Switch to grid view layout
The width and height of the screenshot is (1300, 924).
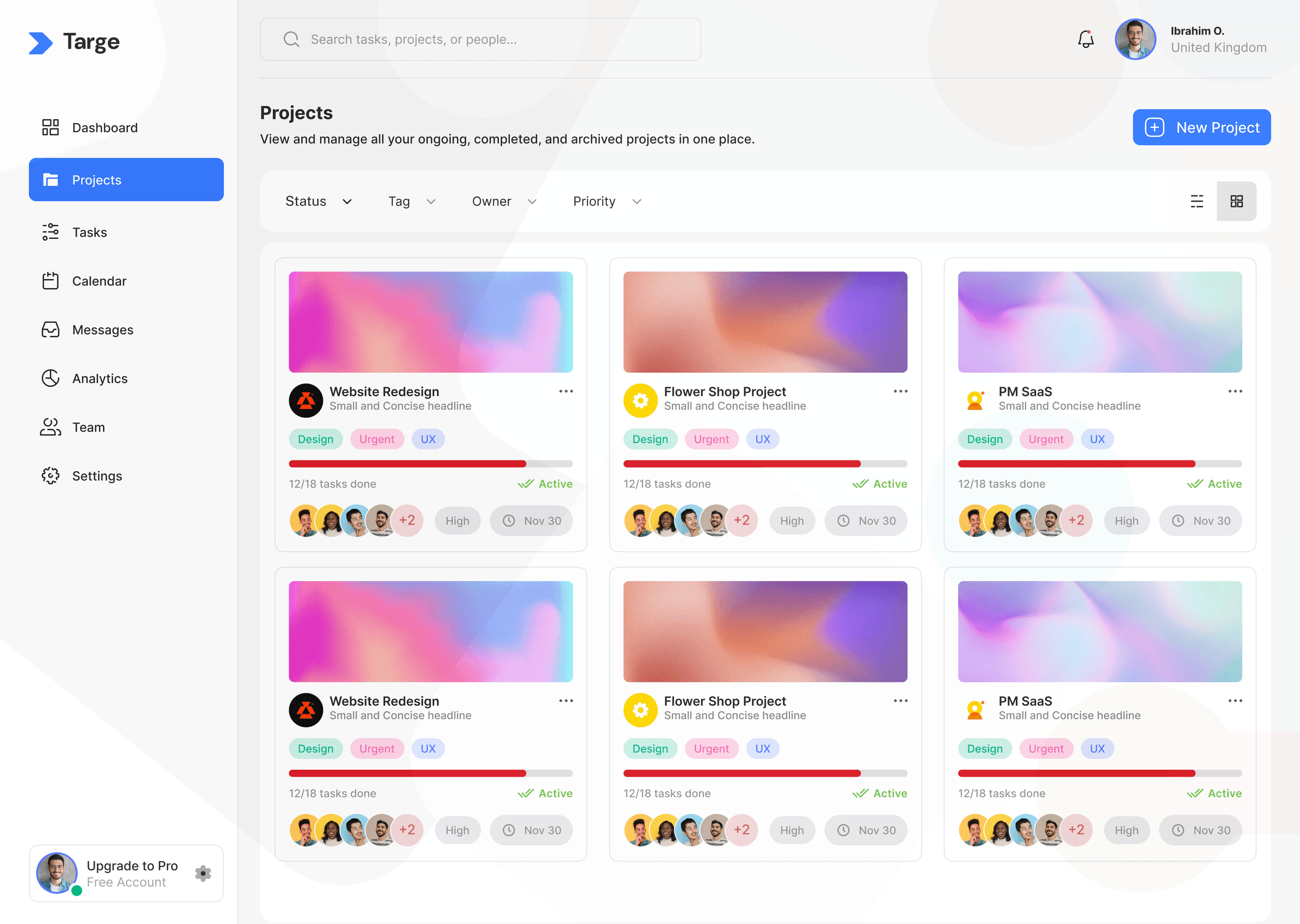(x=1236, y=201)
